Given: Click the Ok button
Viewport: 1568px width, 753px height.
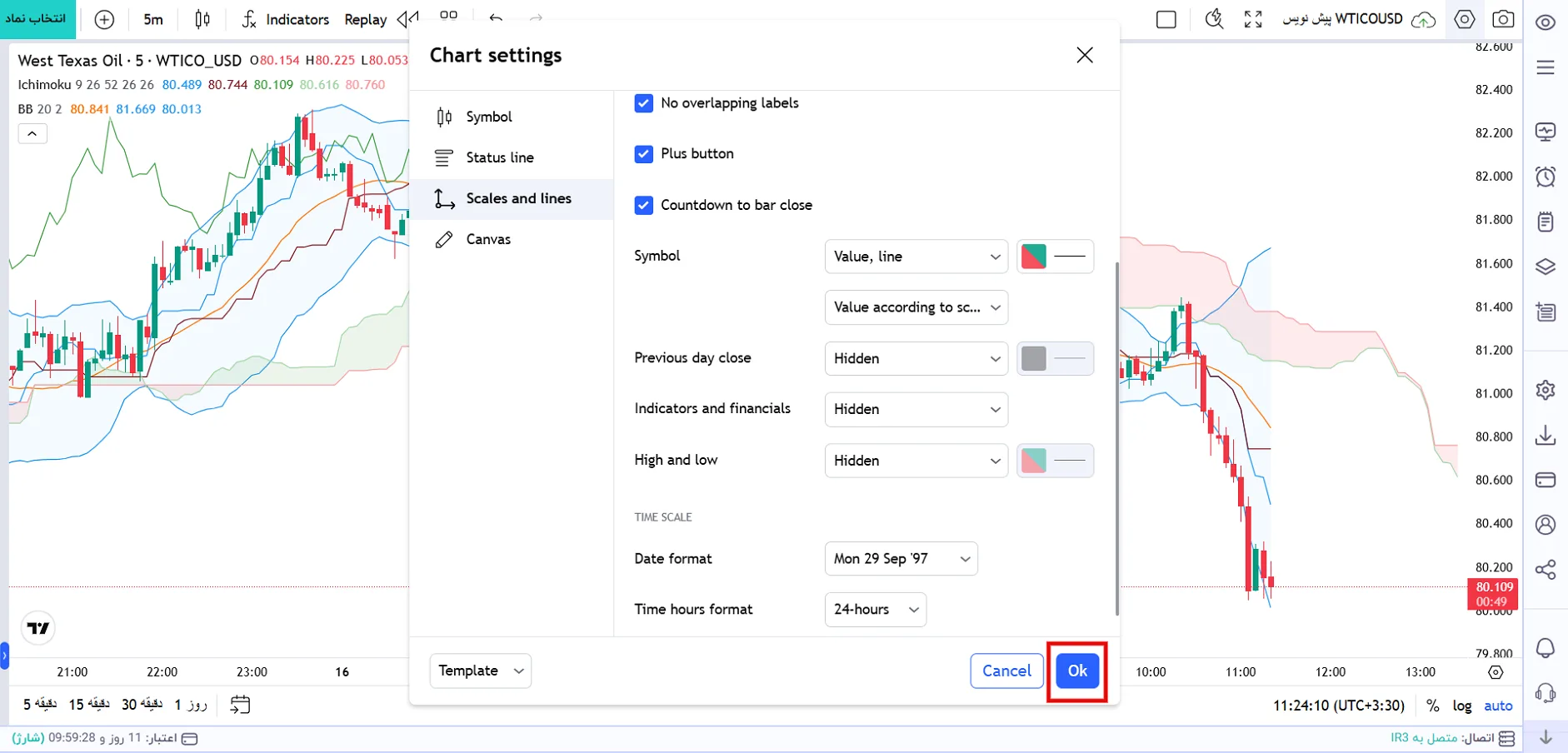Looking at the screenshot, I should [1077, 671].
